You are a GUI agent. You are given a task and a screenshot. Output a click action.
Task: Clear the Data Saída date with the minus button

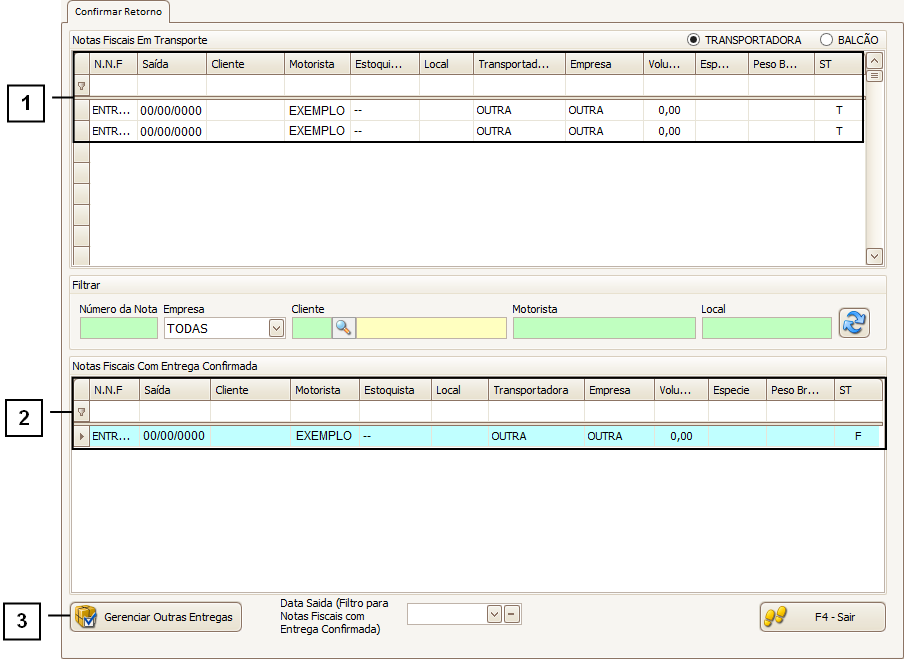click(512, 614)
